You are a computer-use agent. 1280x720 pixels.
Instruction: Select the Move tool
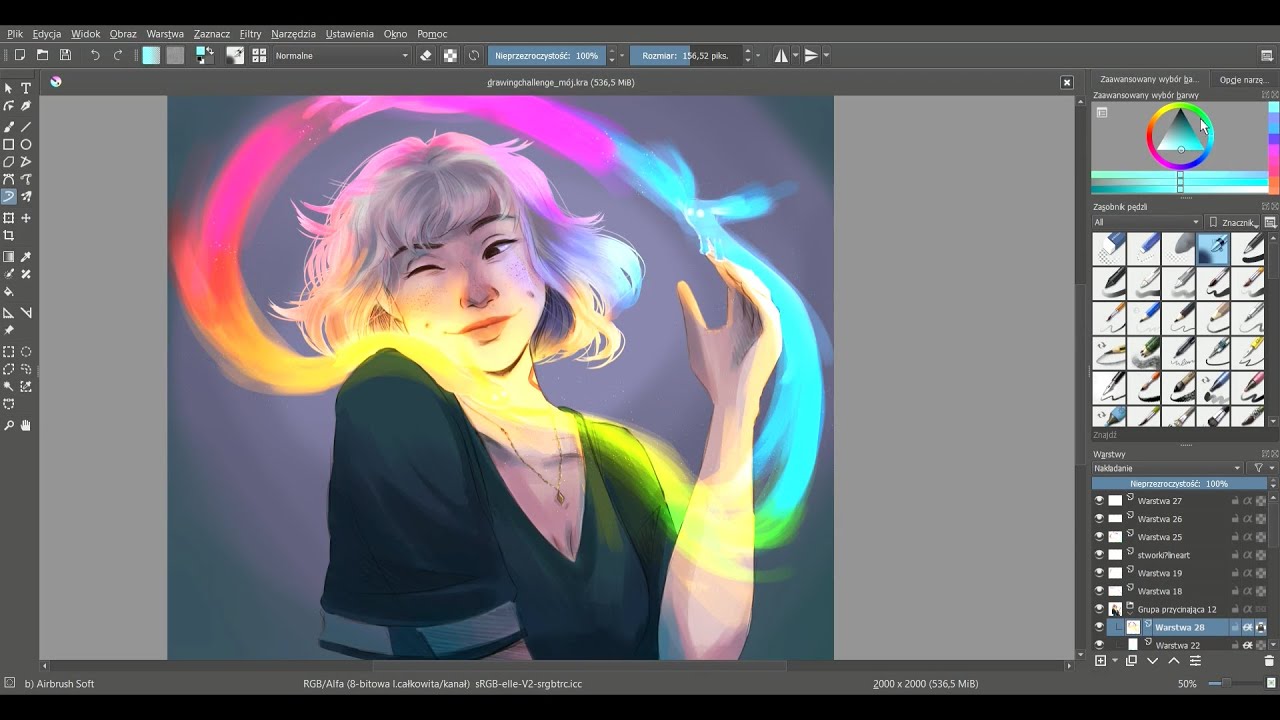26,218
